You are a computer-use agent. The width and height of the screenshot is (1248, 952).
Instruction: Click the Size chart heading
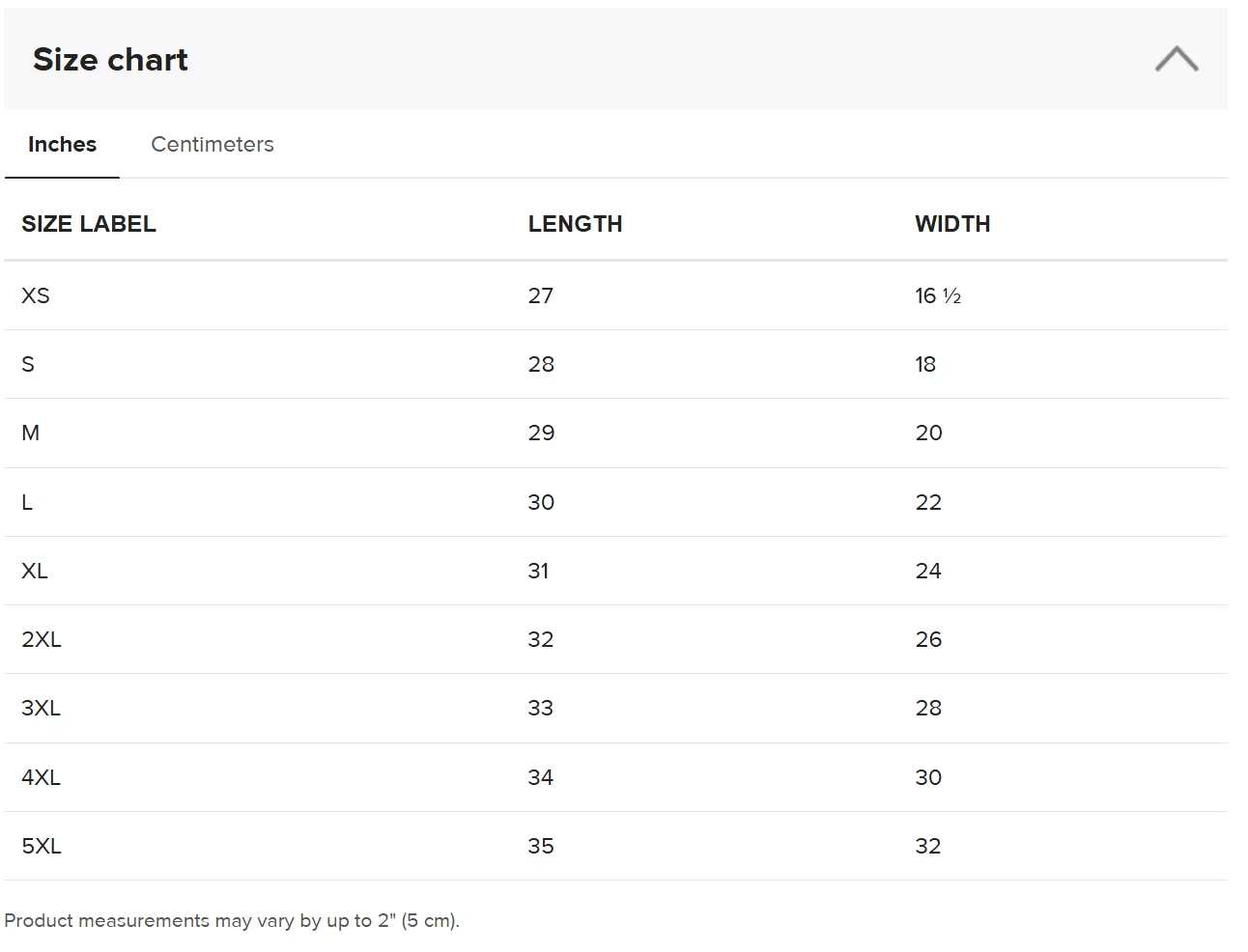tap(110, 59)
